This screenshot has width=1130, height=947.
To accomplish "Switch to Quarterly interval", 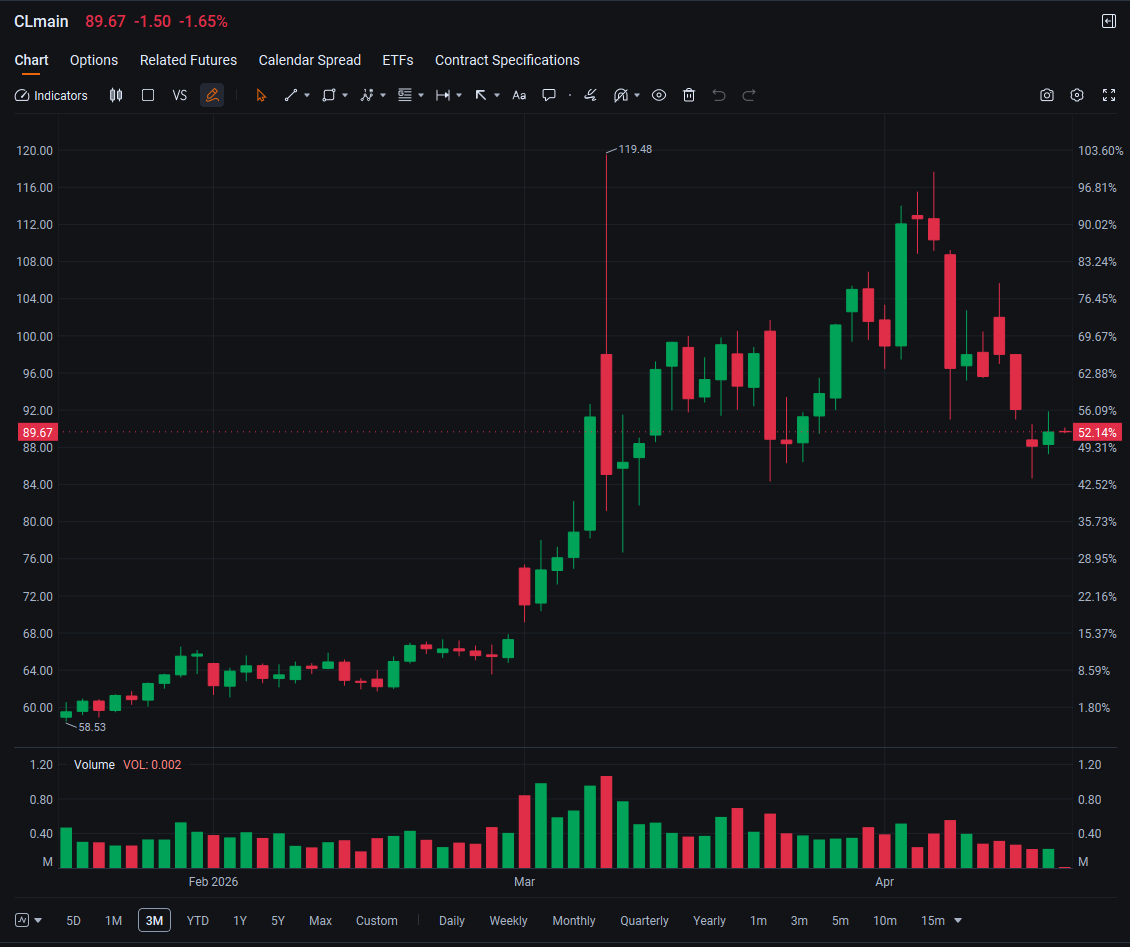I will 644,920.
